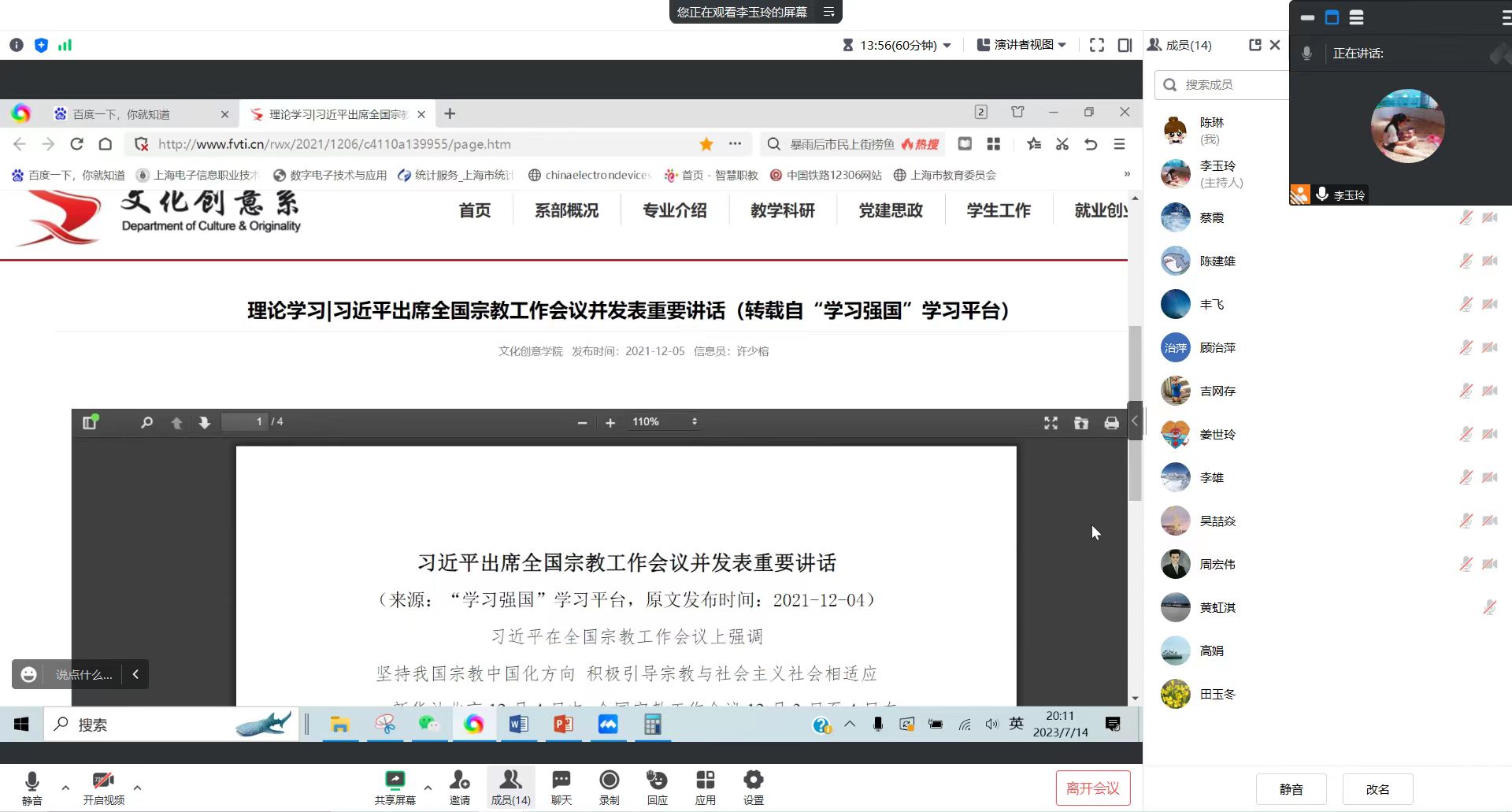Toggle the PDF sidebar panel icon
This screenshot has height=812, width=1512.
coord(90,423)
